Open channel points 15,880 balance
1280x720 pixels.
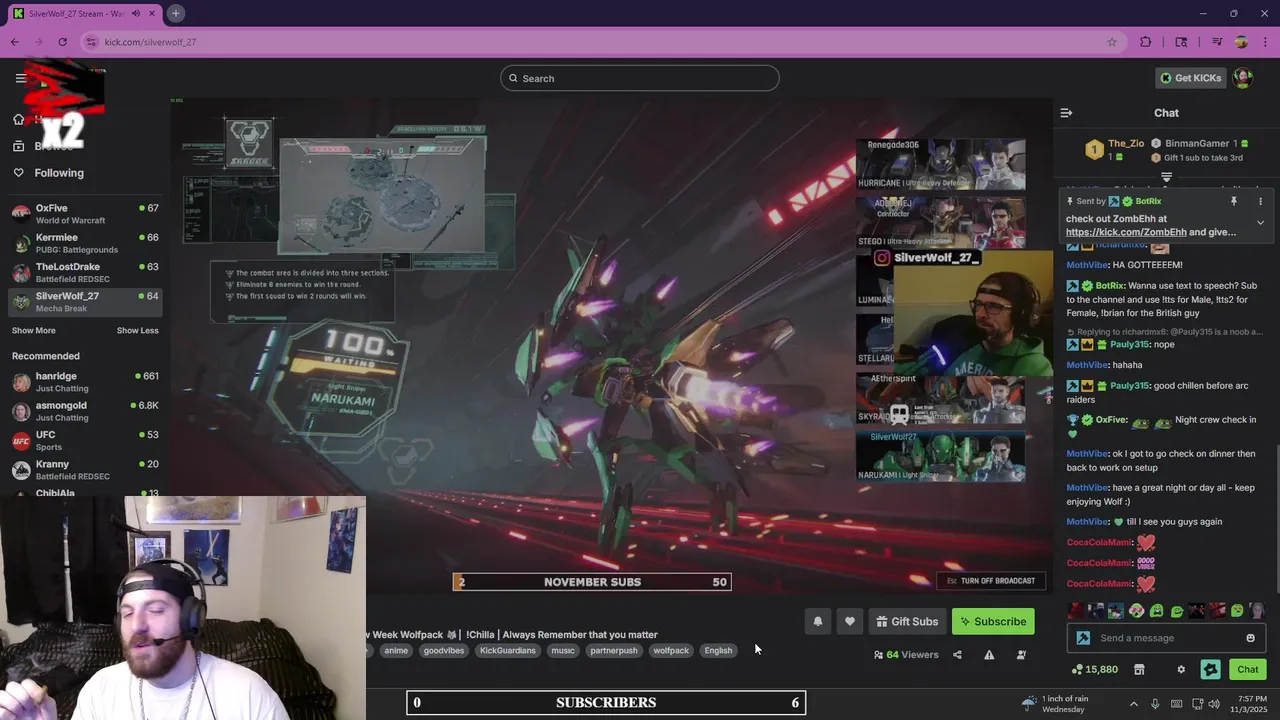coord(1095,669)
